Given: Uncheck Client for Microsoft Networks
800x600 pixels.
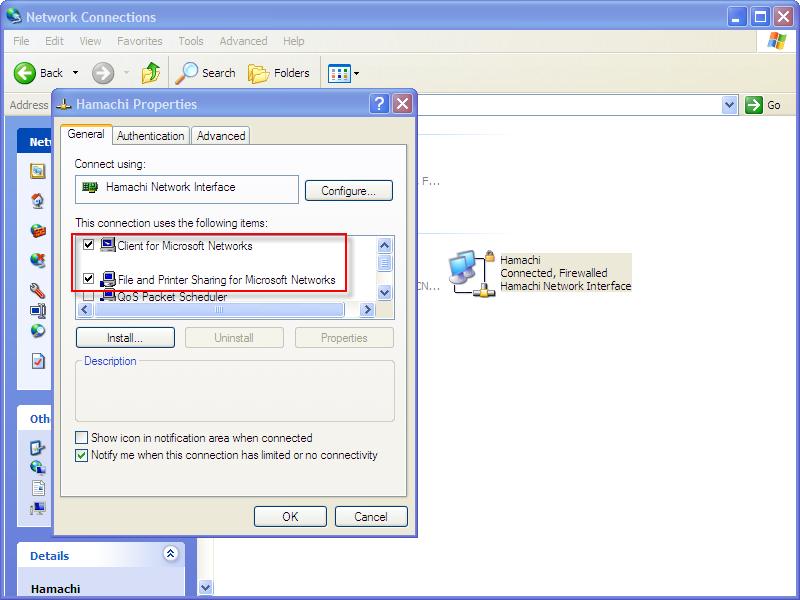Looking at the screenshot, I should click(x=89, y=245).
